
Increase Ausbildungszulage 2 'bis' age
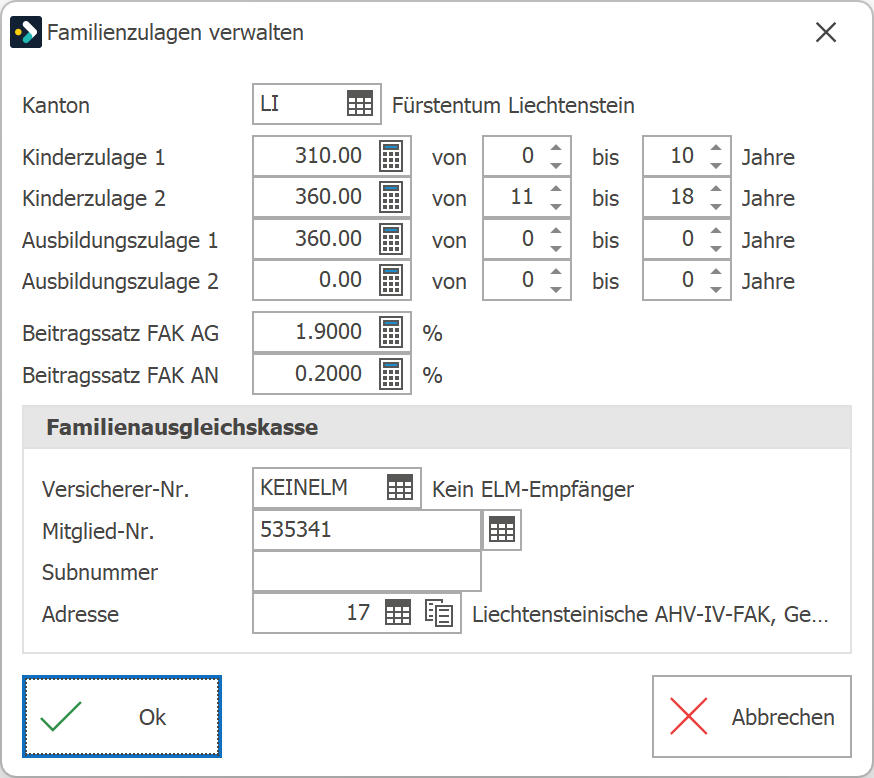pos(716,273)
